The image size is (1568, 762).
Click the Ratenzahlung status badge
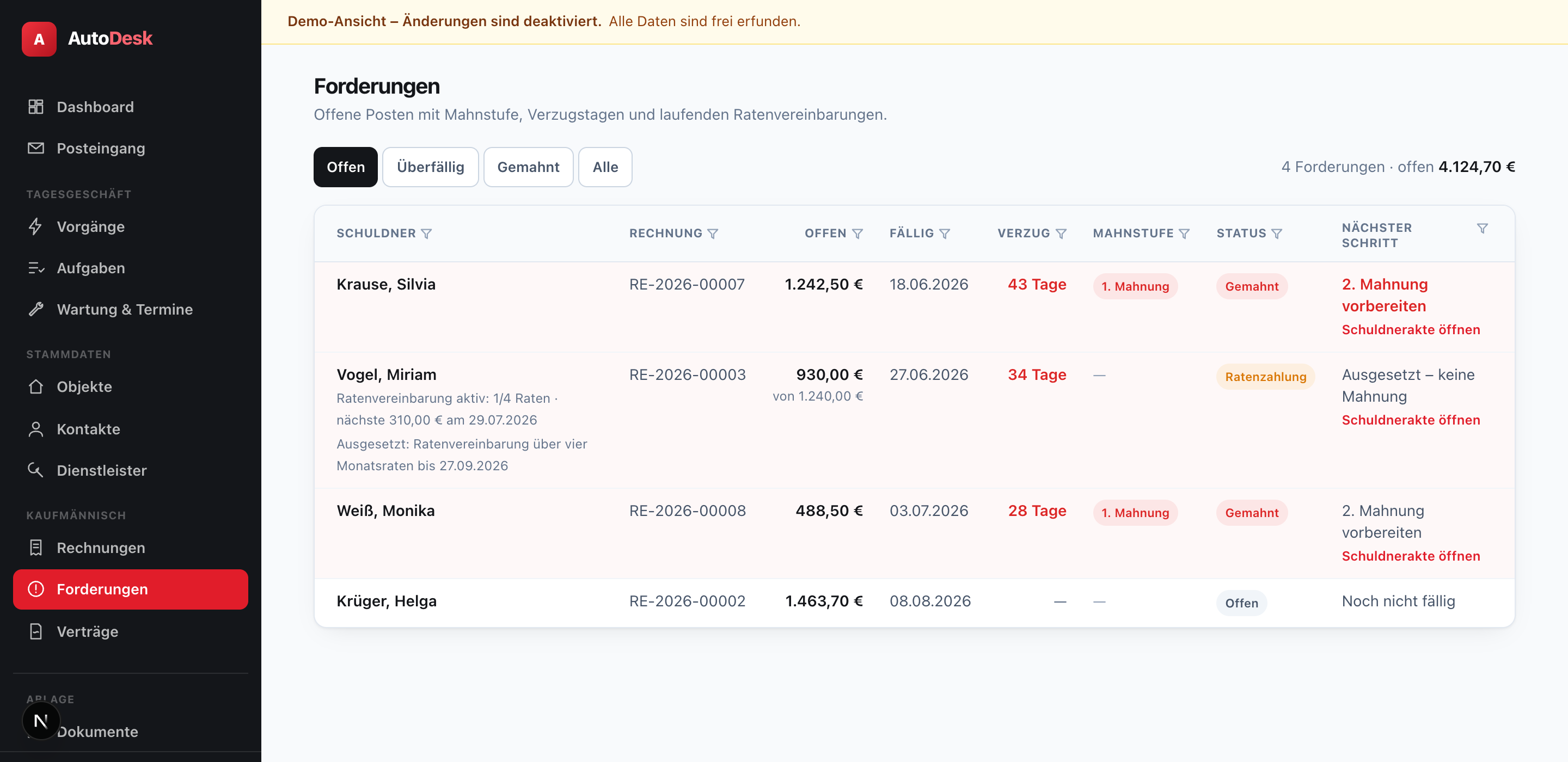[x=1265, y=377]
